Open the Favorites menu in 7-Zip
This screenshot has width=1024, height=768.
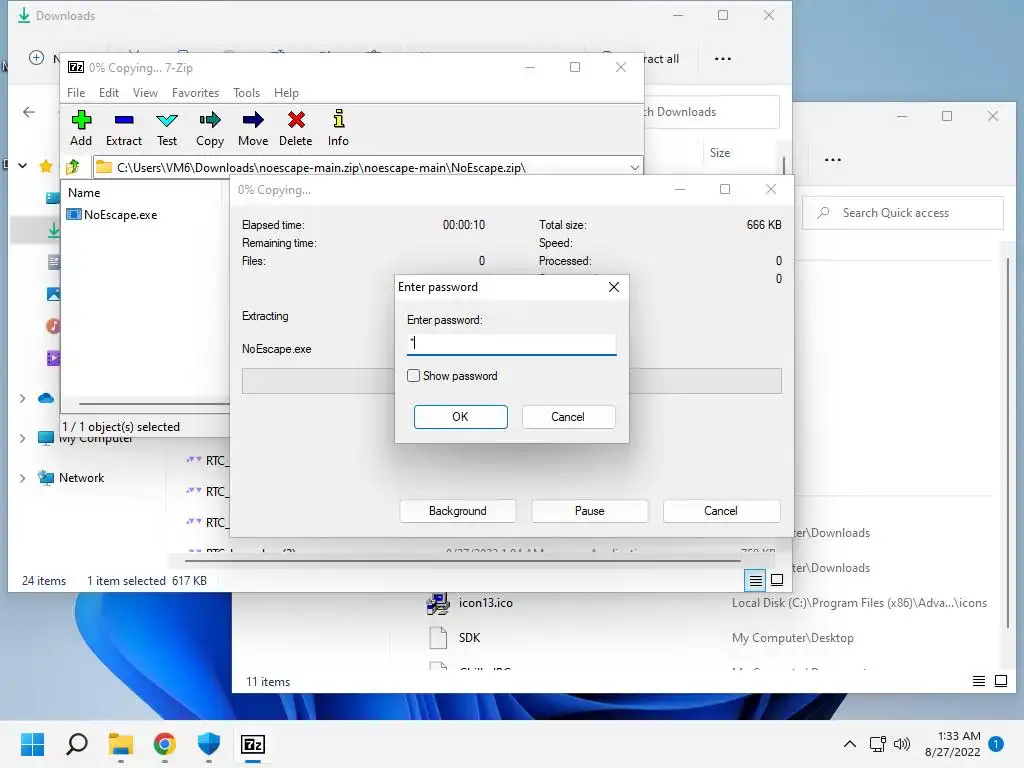point(195,93)
